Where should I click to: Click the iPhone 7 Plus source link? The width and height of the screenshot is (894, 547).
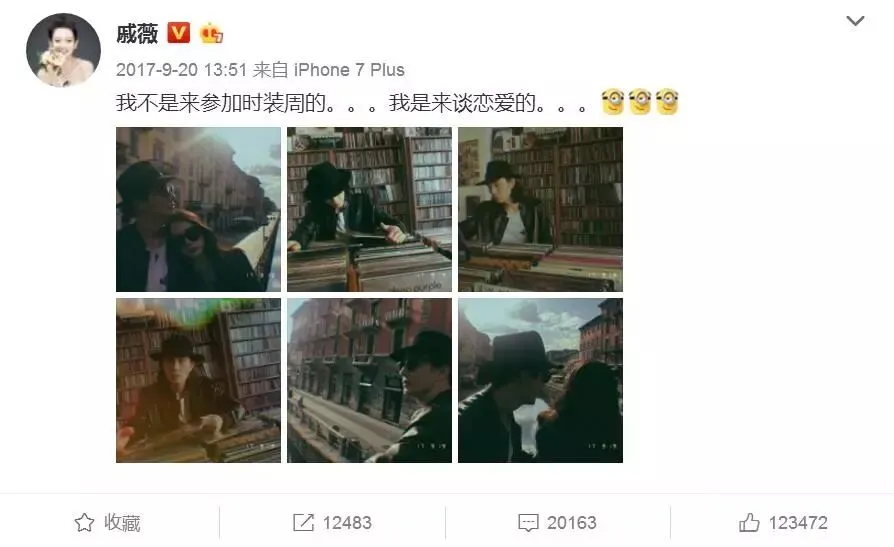tap(349, 70)
